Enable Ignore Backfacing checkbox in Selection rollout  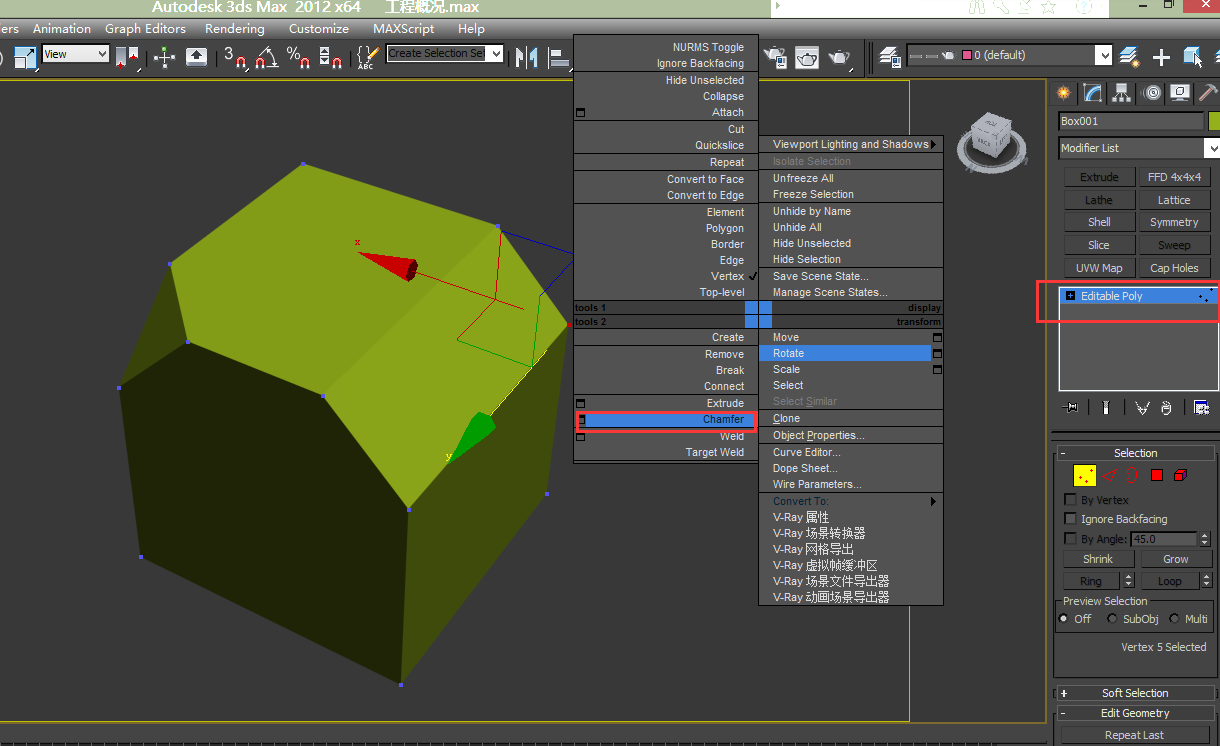click(x=1071, y=519)
